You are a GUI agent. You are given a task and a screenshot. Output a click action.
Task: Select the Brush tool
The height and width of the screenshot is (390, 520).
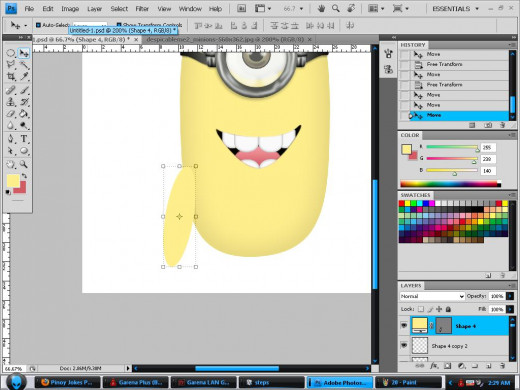point(24,90)
